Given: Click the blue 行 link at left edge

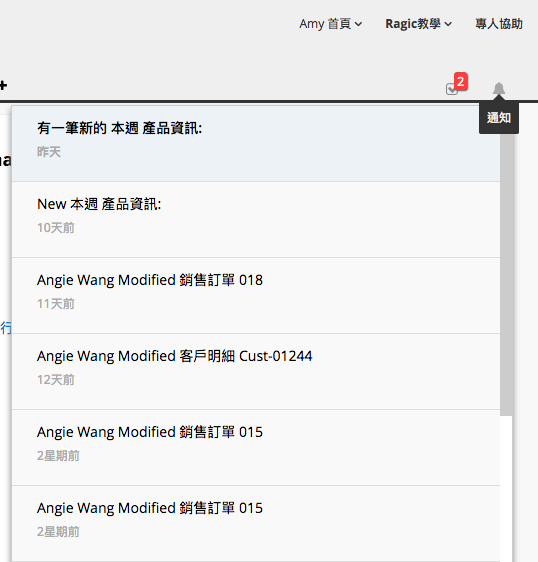Looking at the screenshot, I should [x=6, y=328].
